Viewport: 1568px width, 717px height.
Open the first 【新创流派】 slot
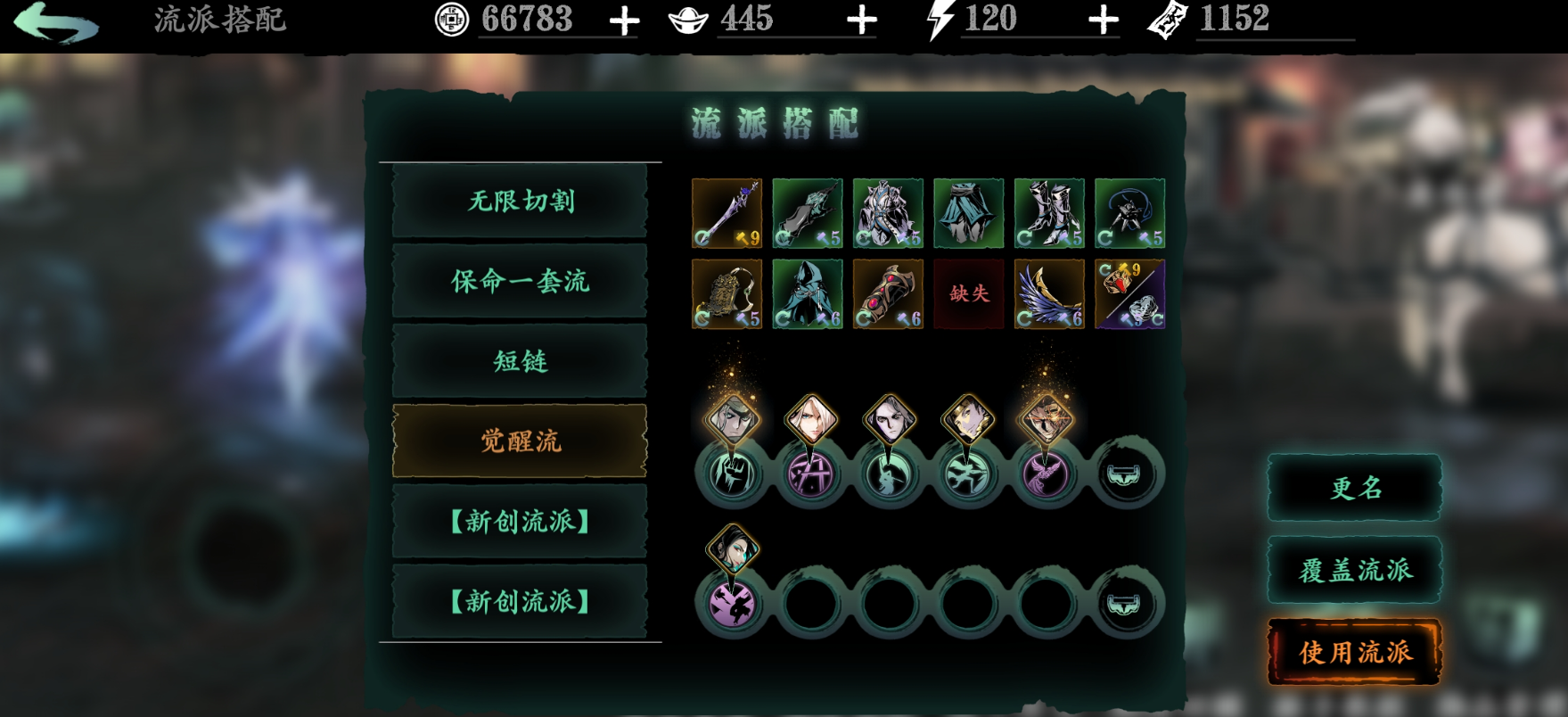coord(520,521)
